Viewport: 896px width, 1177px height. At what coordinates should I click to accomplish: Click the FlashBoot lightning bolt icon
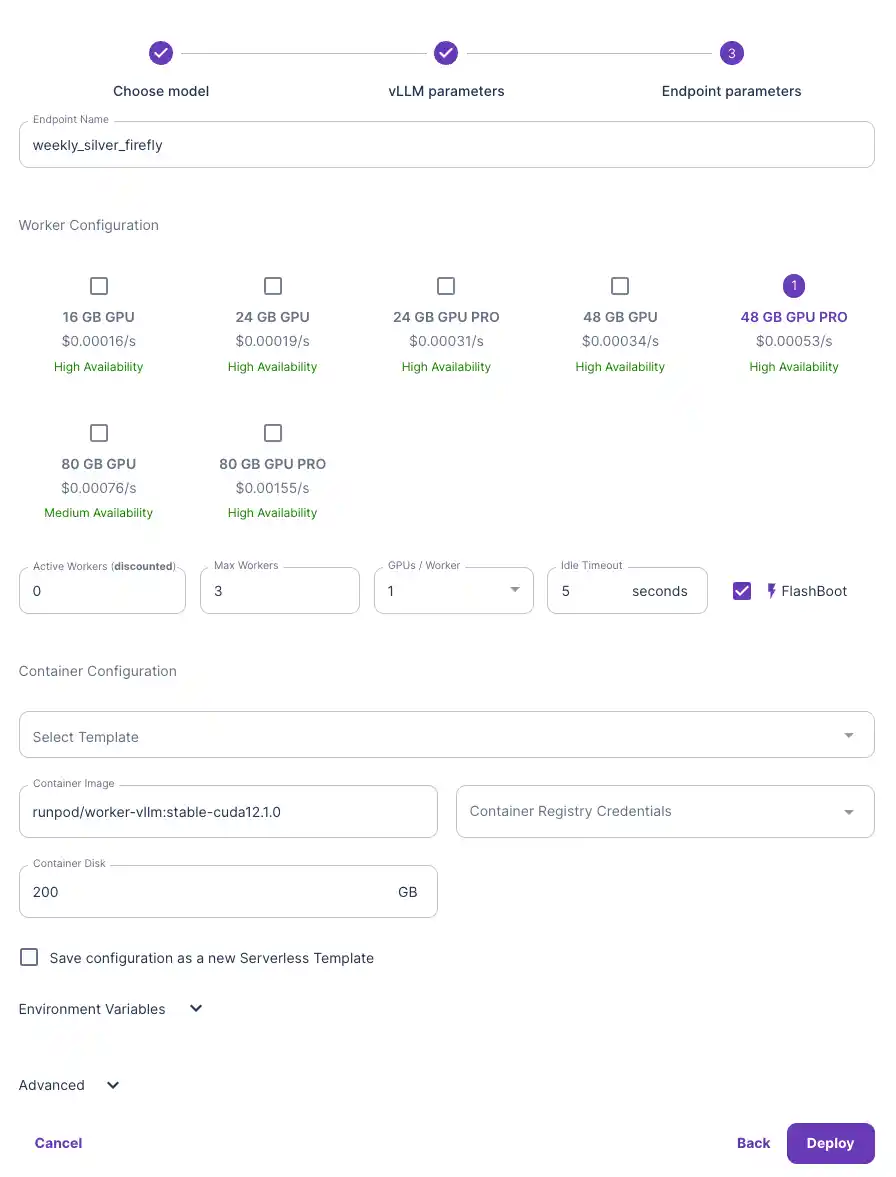[771, 591]
